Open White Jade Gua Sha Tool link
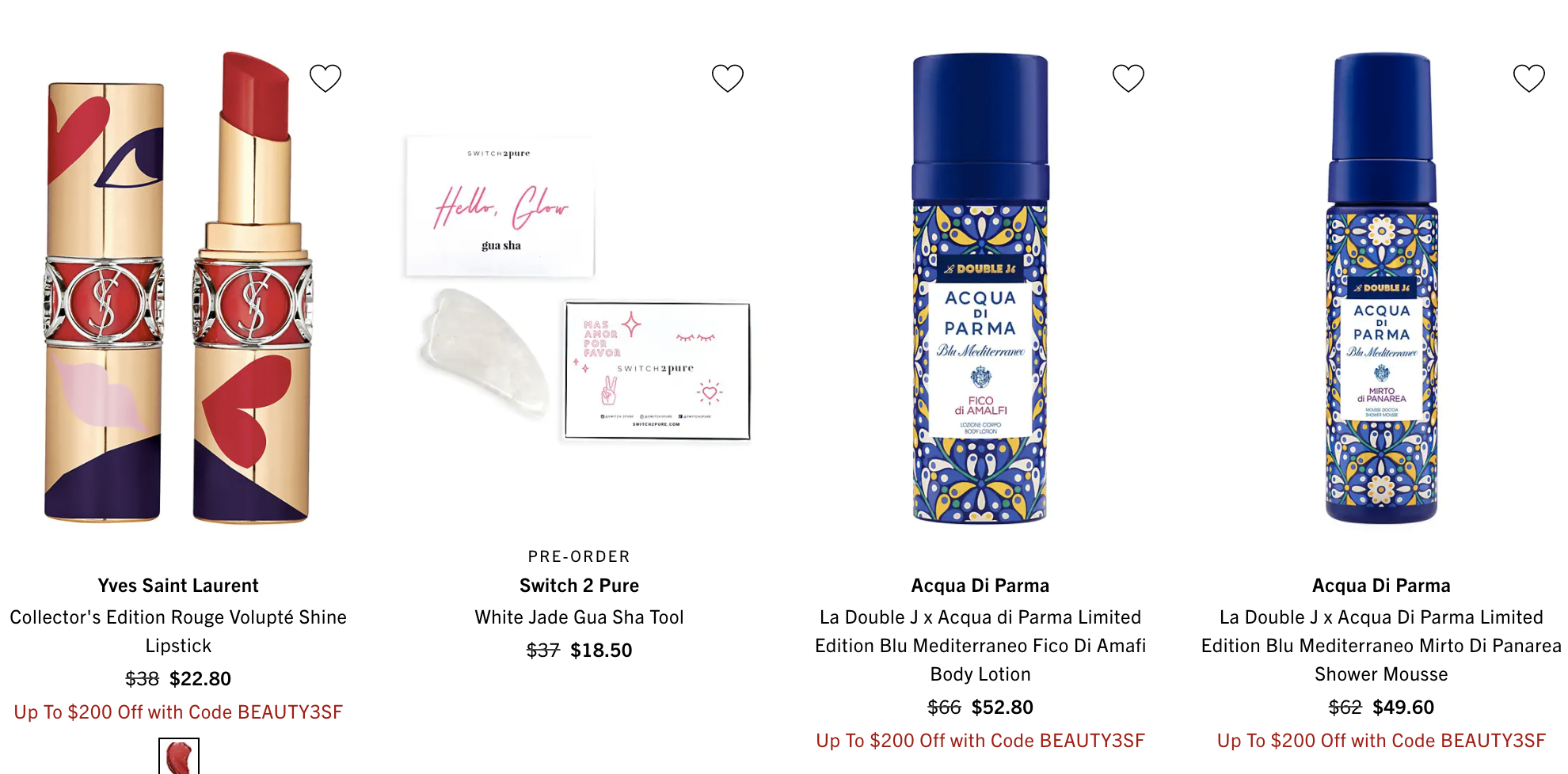Image resolution: width=1568 pixels, height=774 pixels. (579, 617)
